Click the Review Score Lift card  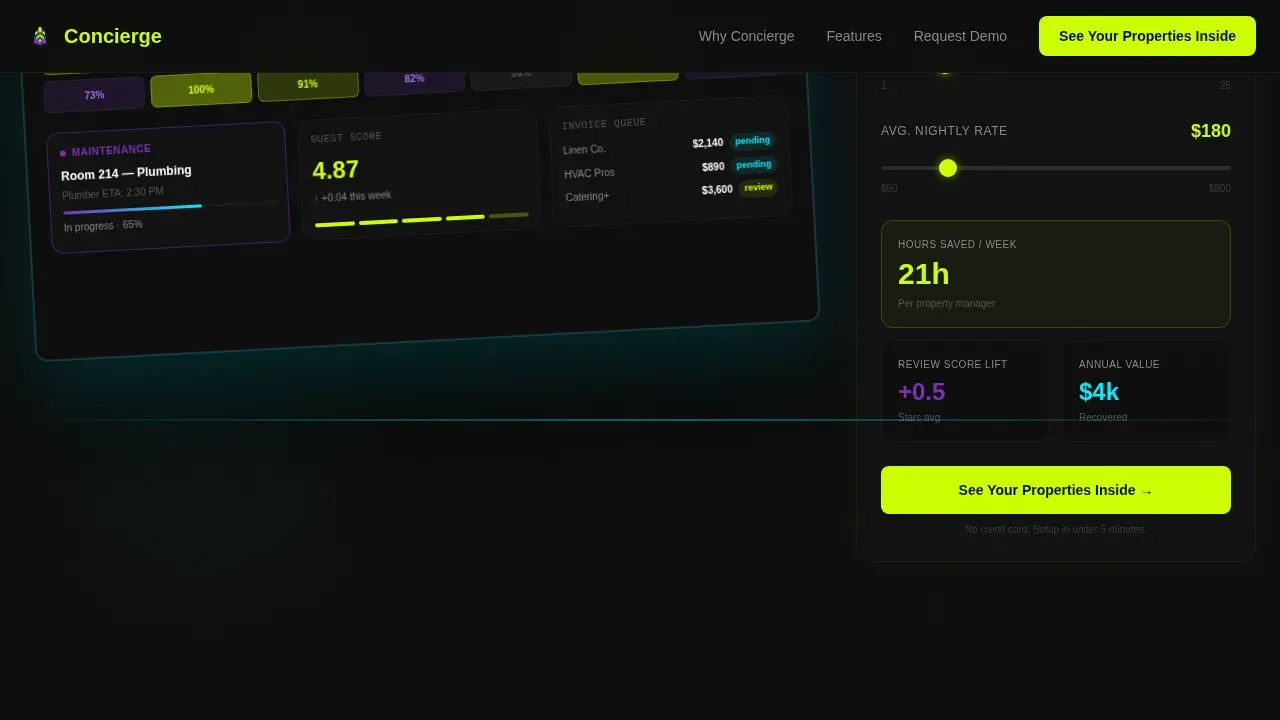[x=965, y=391]
